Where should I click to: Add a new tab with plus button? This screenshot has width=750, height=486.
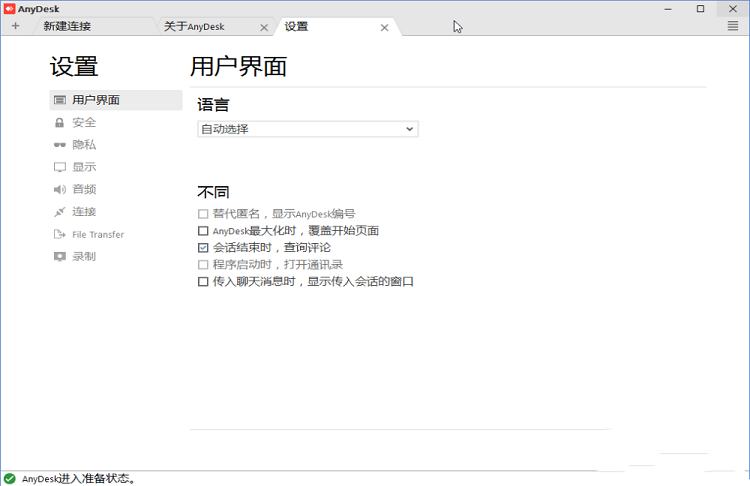[15, 26]
